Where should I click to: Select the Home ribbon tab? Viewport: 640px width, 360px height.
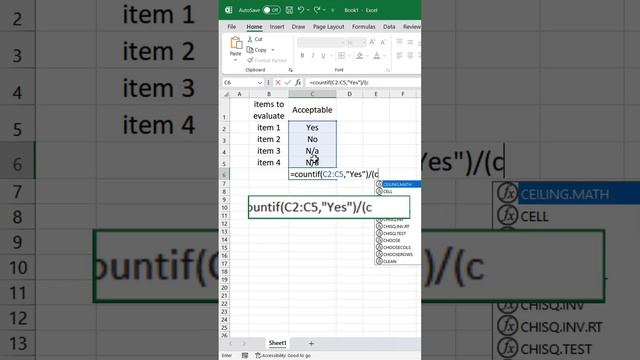(x=254, y=27)
